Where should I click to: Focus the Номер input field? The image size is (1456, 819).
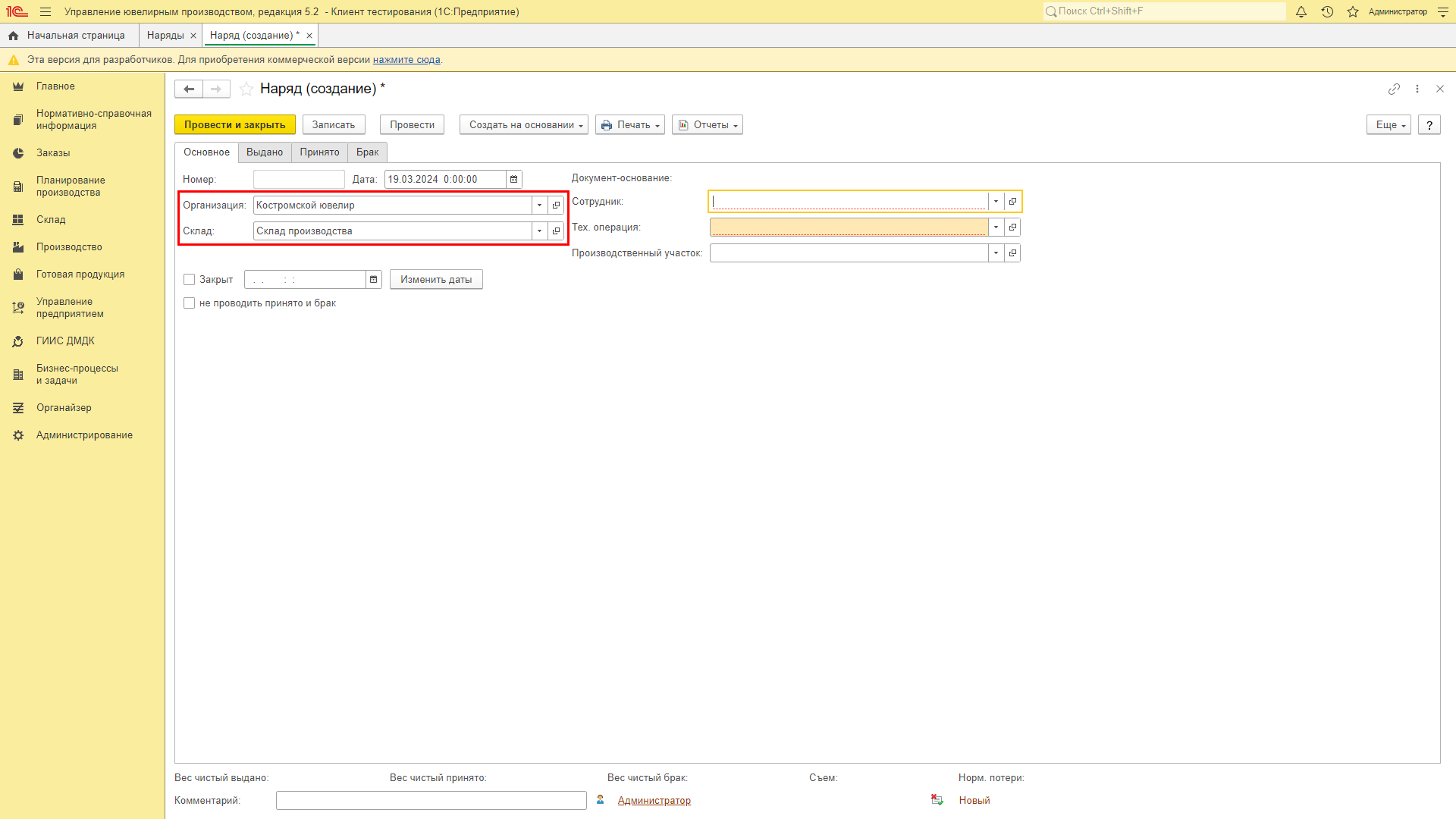299,180
